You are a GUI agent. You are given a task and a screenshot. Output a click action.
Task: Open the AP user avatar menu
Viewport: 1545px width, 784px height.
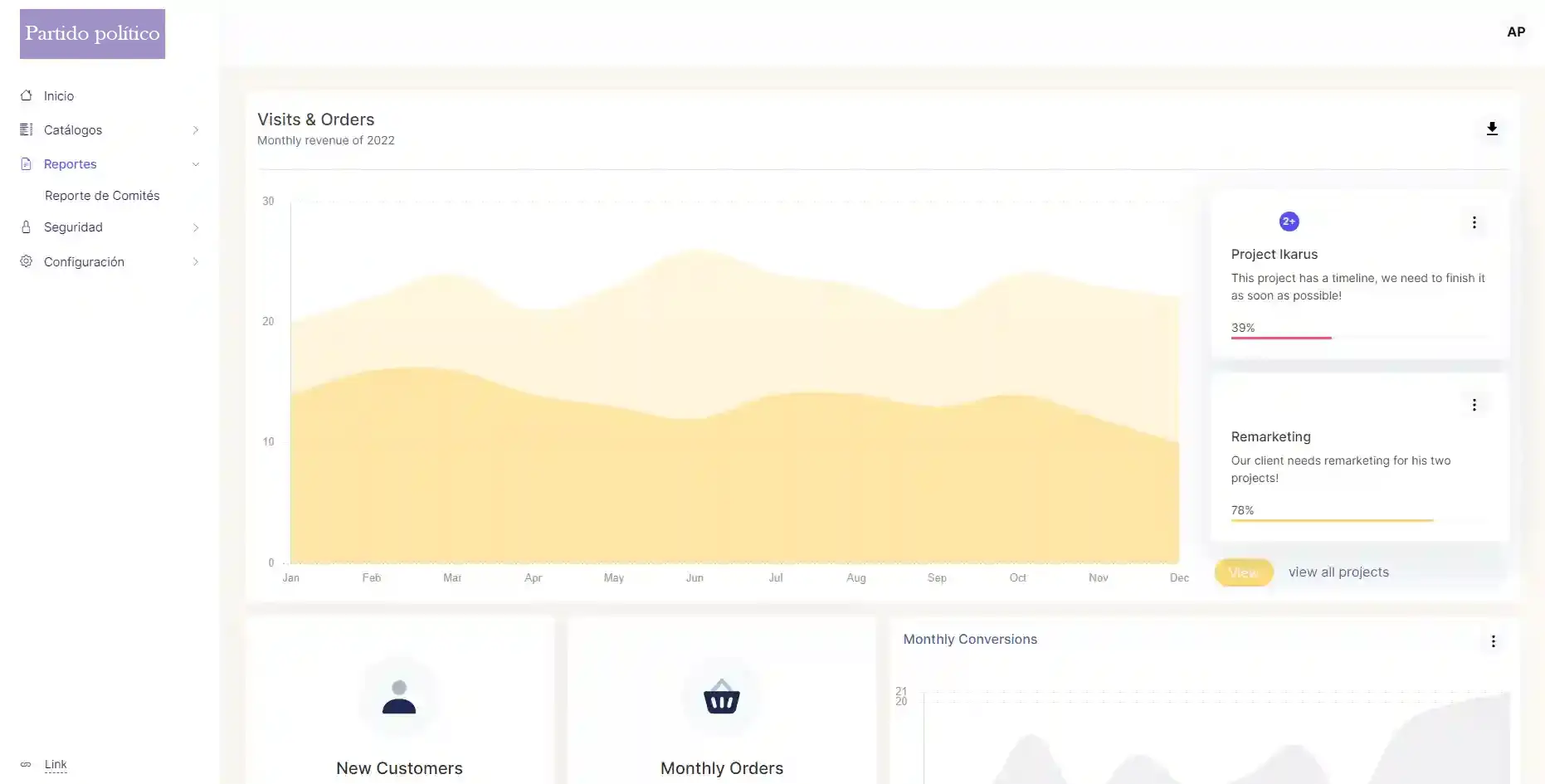(x=1516, y=32)
